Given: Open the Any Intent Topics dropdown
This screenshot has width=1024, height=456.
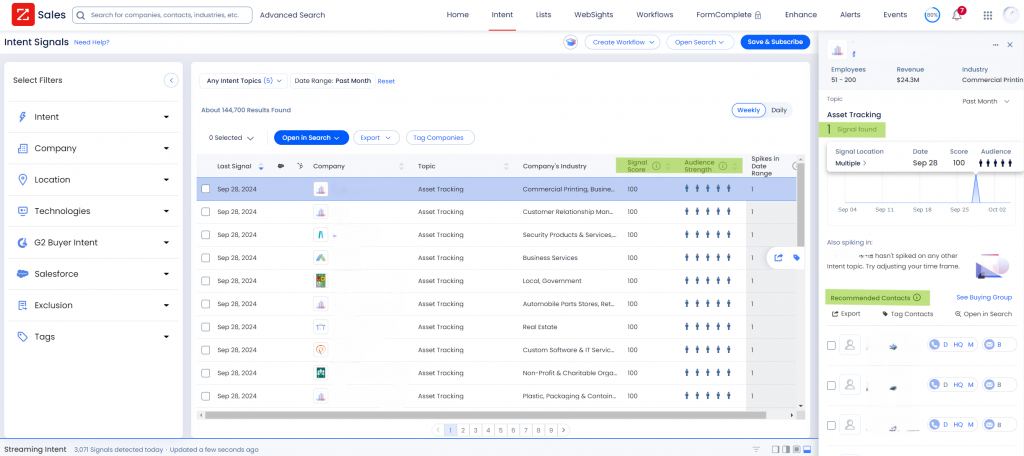Looking at the screenshot, I should pos(241,81).
